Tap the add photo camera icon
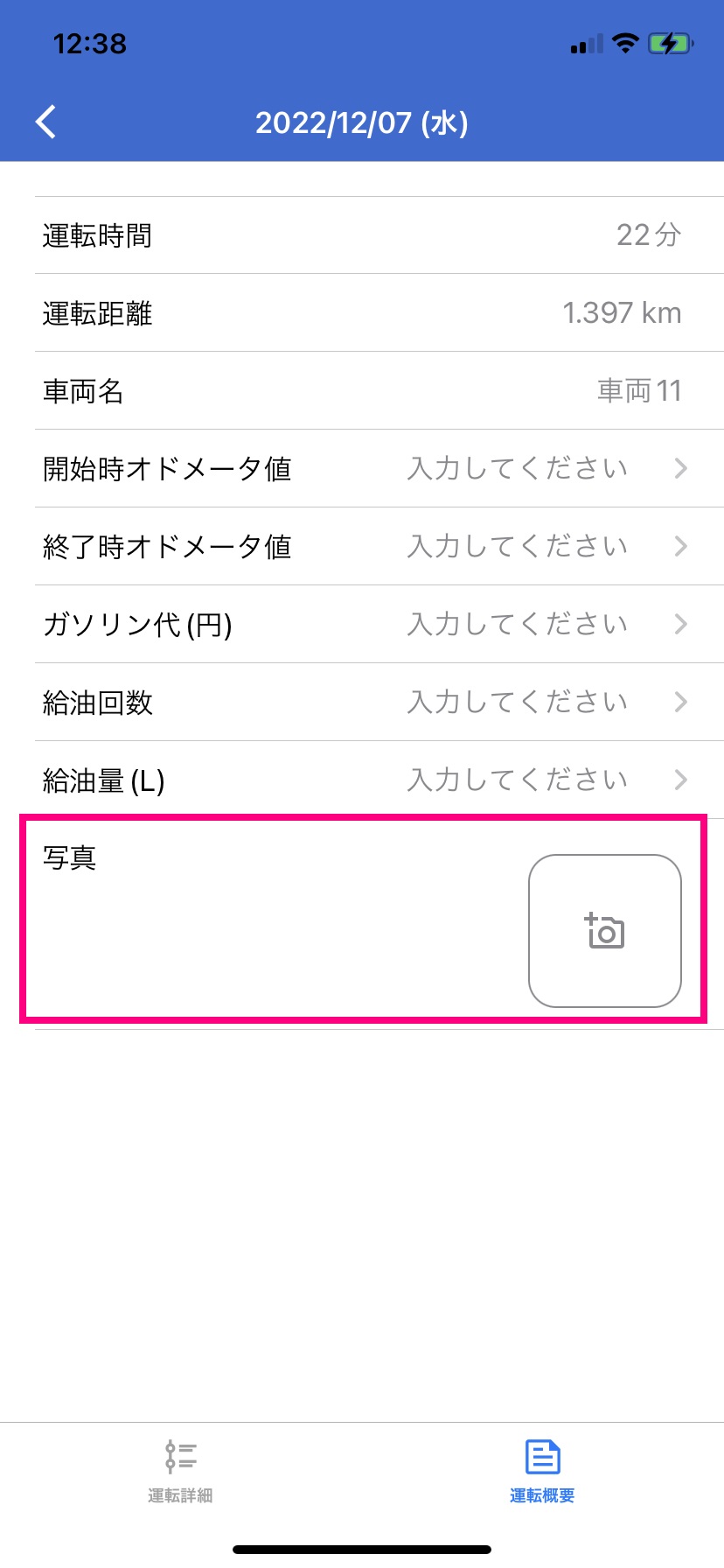The image size is (724, 1568). [x=604, y=930]
